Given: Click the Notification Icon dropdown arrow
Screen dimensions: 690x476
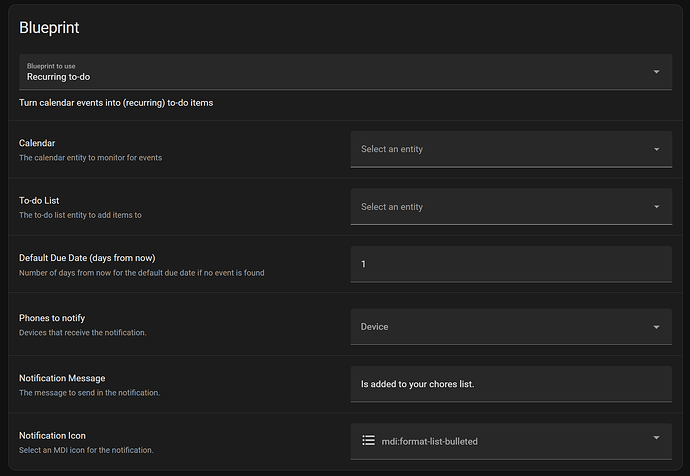Looking at the screenshot, I should click(x=656, y=438).
